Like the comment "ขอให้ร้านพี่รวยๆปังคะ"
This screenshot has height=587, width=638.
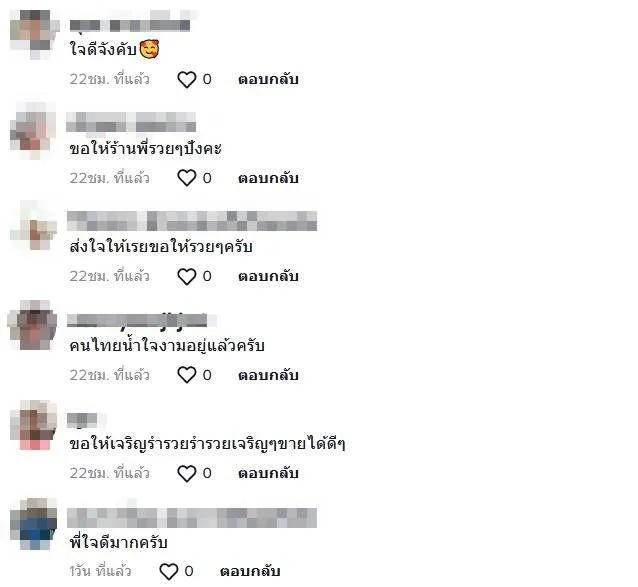point(187,178)
